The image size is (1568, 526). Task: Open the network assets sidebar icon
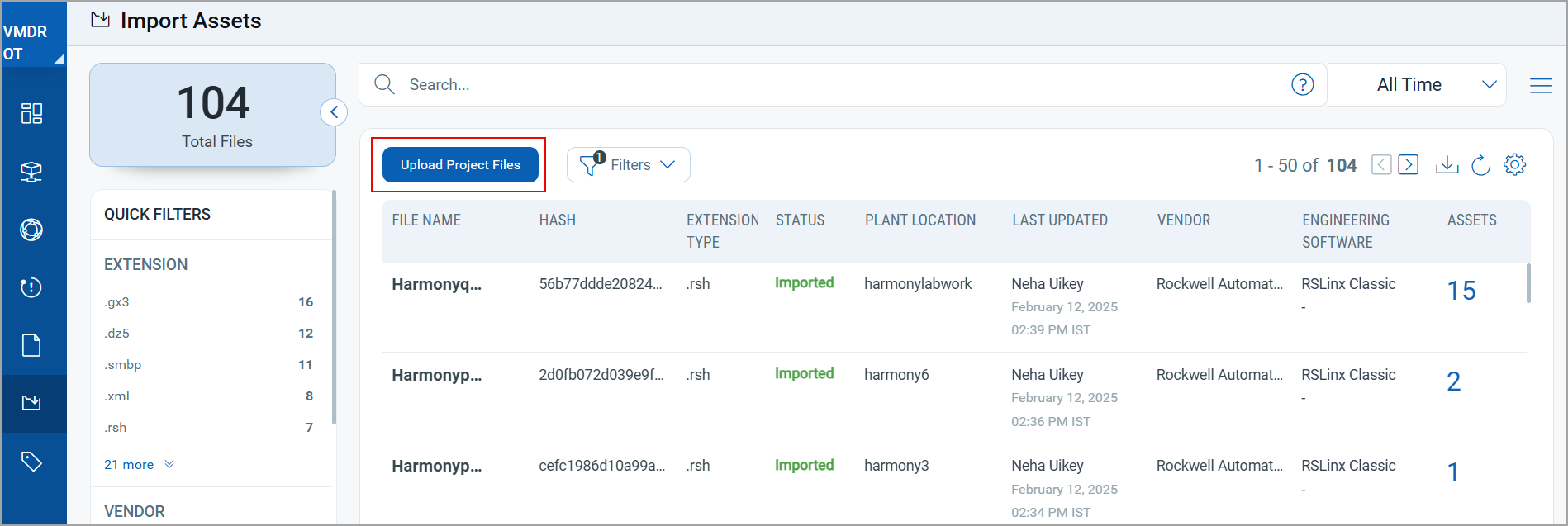(31, 172)
